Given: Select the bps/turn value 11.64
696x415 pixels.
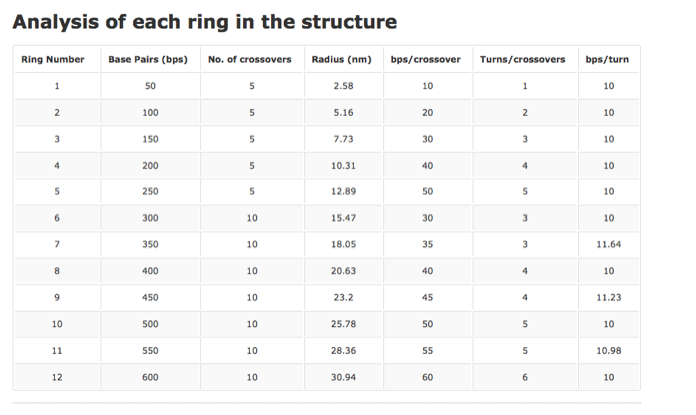Looking at the screenshot, I should coord(608,244).
